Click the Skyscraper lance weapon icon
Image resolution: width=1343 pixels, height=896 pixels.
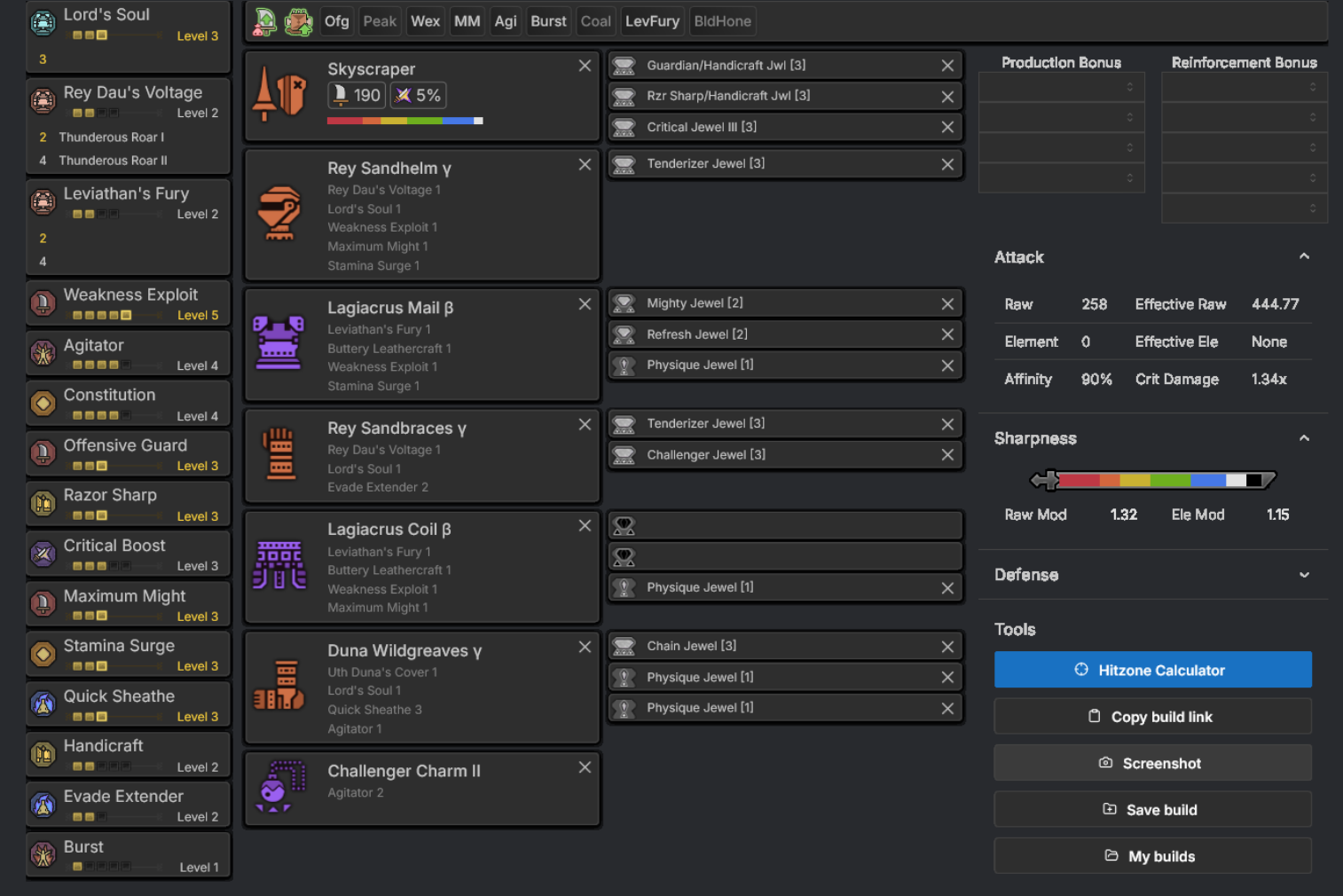[279, 93]
